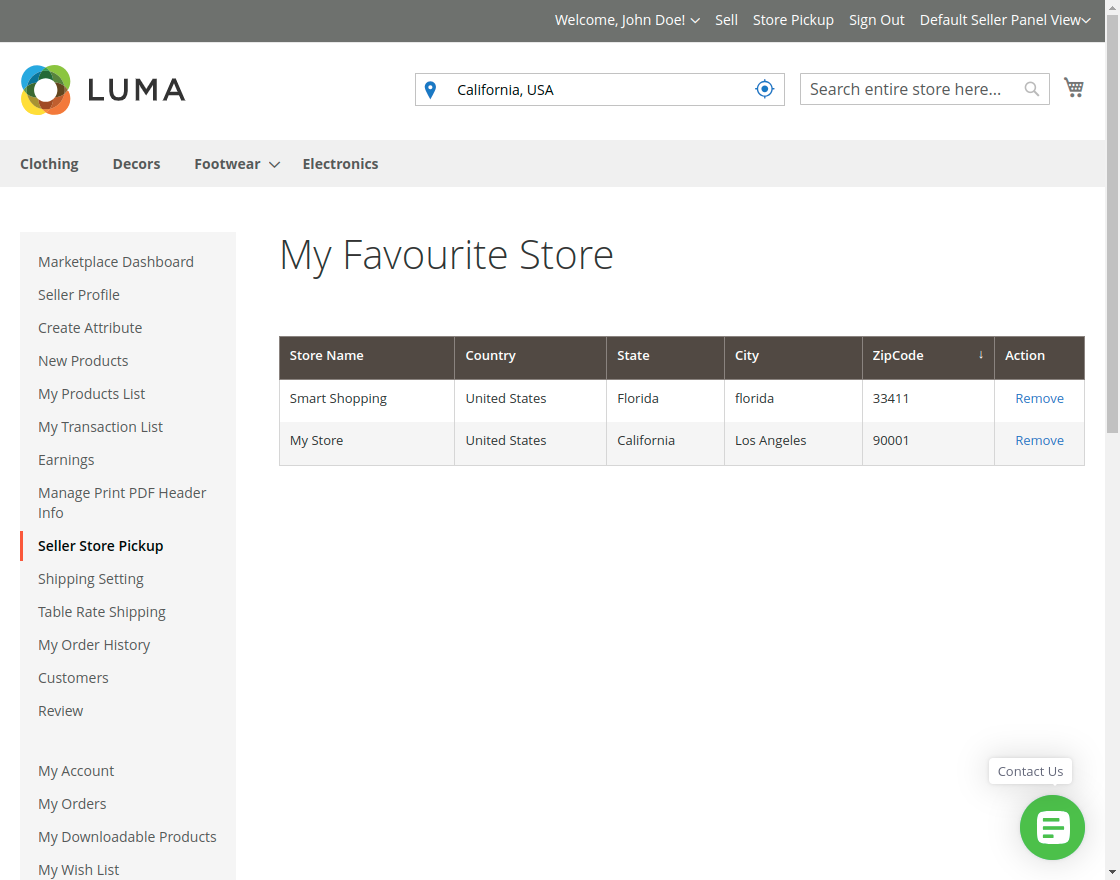Sign out of the account

coord(876,20)
